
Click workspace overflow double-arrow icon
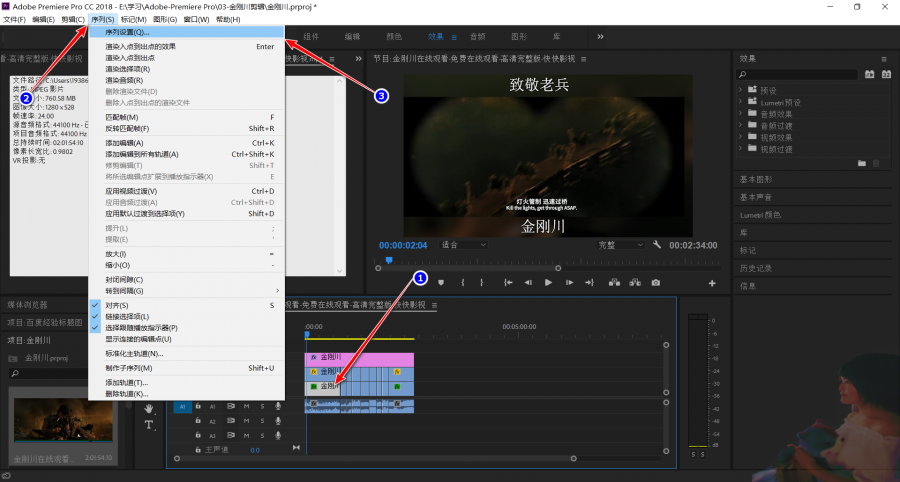click(600, 36)
